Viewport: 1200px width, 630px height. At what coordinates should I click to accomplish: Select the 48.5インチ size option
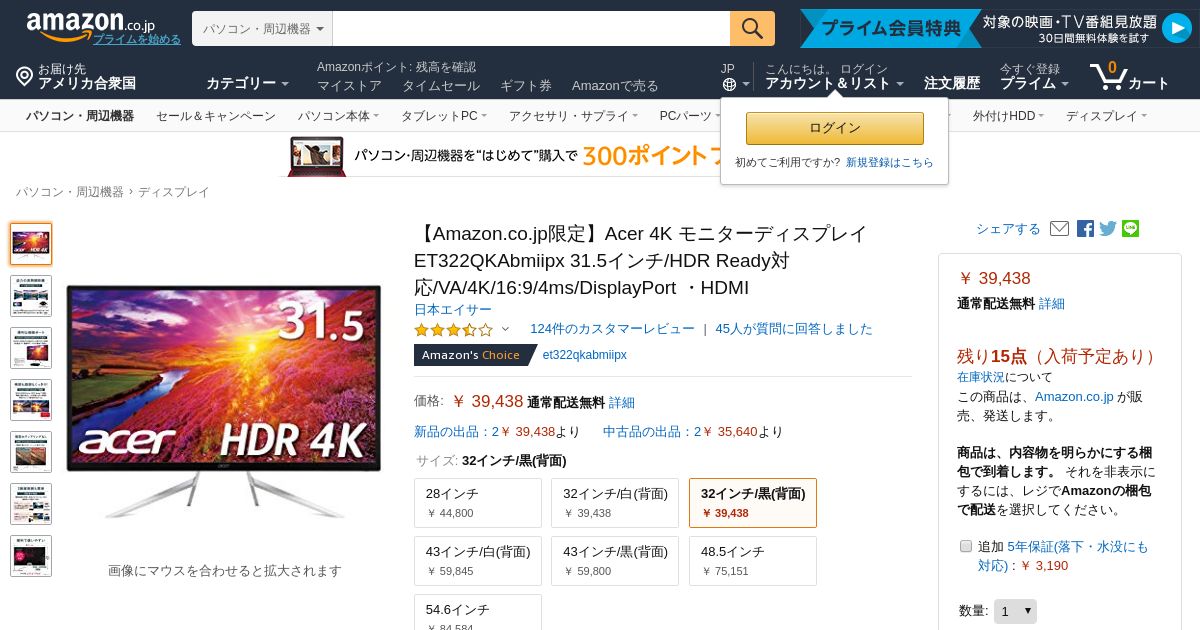[x=753, y=561]
